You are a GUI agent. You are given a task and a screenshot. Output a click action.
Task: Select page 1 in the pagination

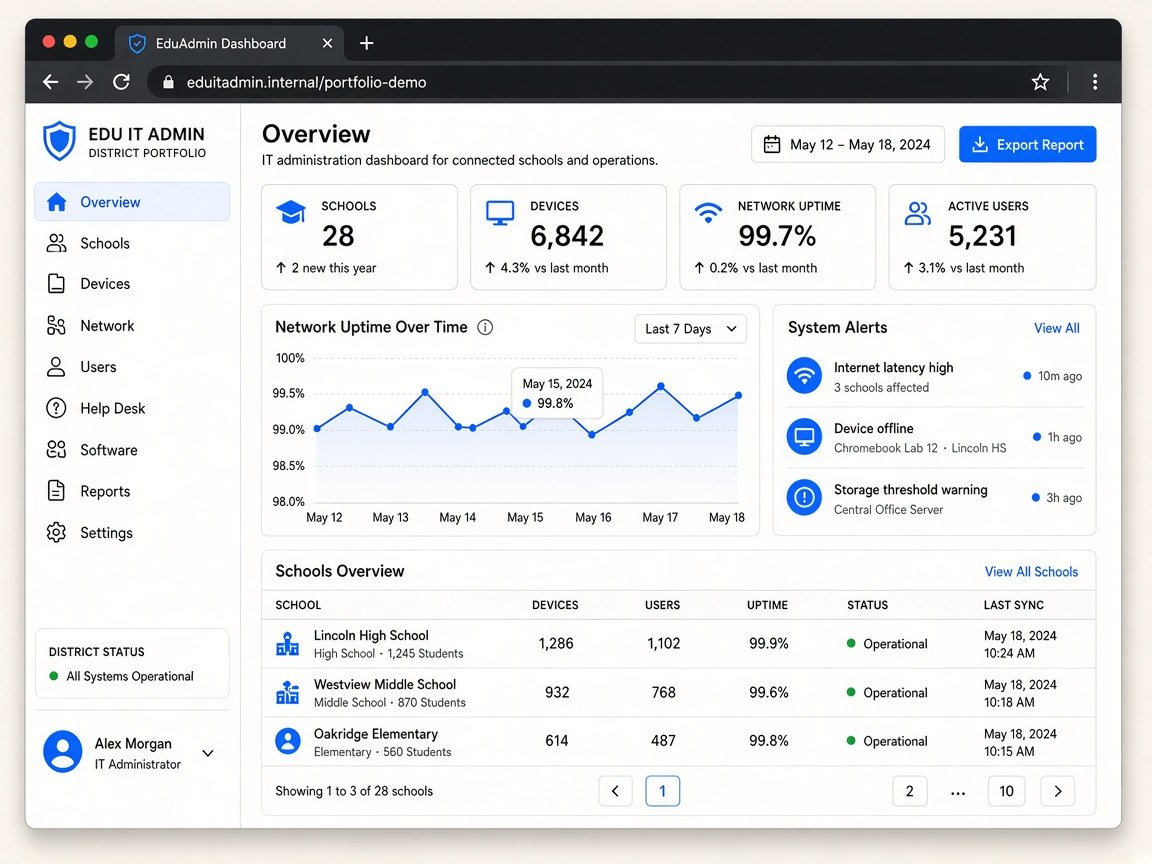[x=663, y=791]
